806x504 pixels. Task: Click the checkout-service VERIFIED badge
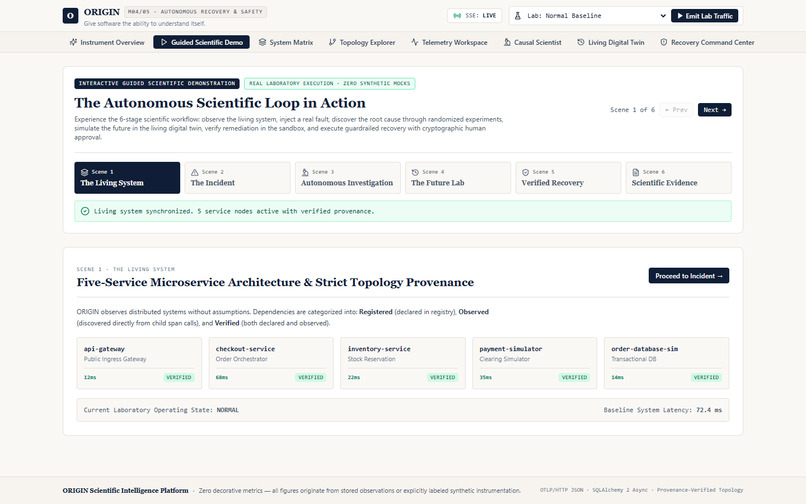310,377
